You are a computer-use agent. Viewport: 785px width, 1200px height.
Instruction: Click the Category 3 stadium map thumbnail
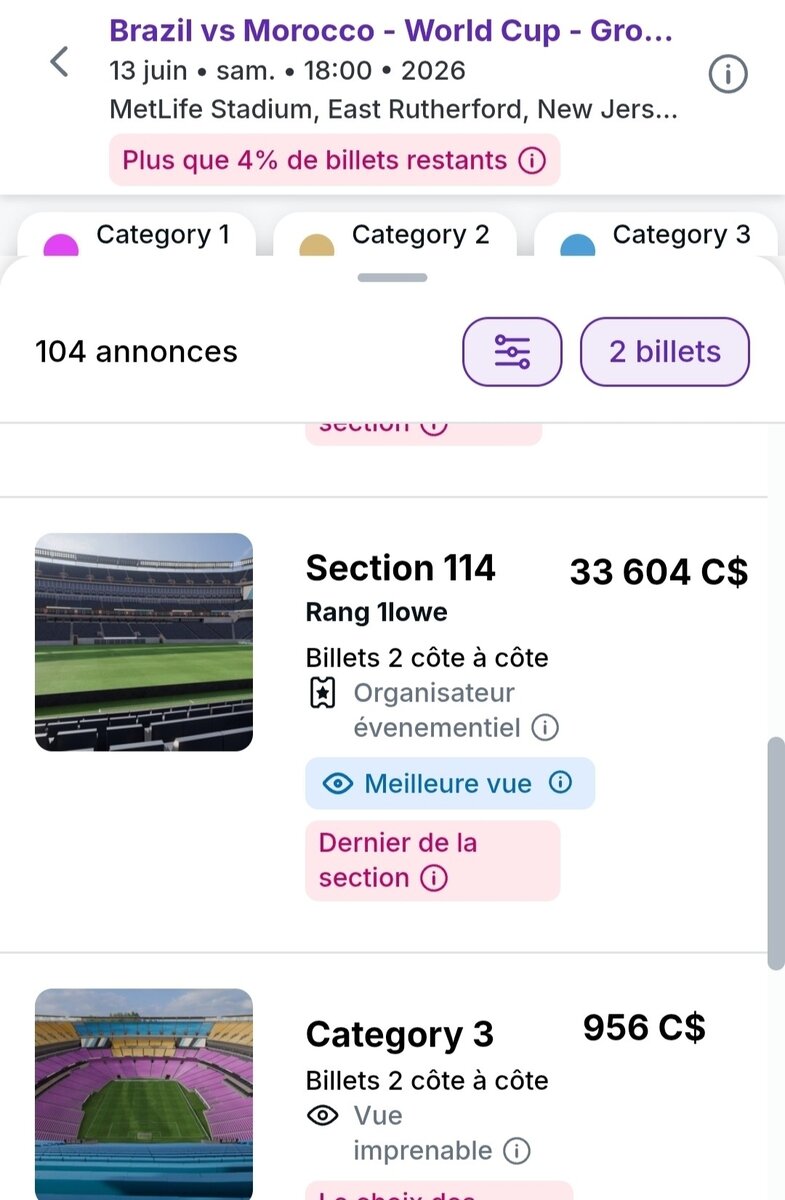tap(144, 1093)
